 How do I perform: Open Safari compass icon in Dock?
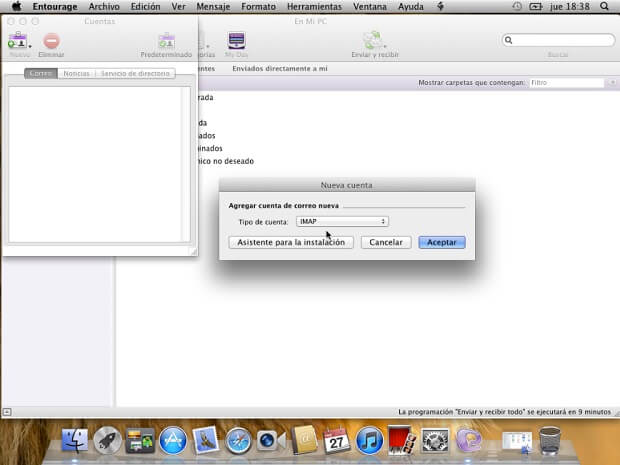click(238, 440)
